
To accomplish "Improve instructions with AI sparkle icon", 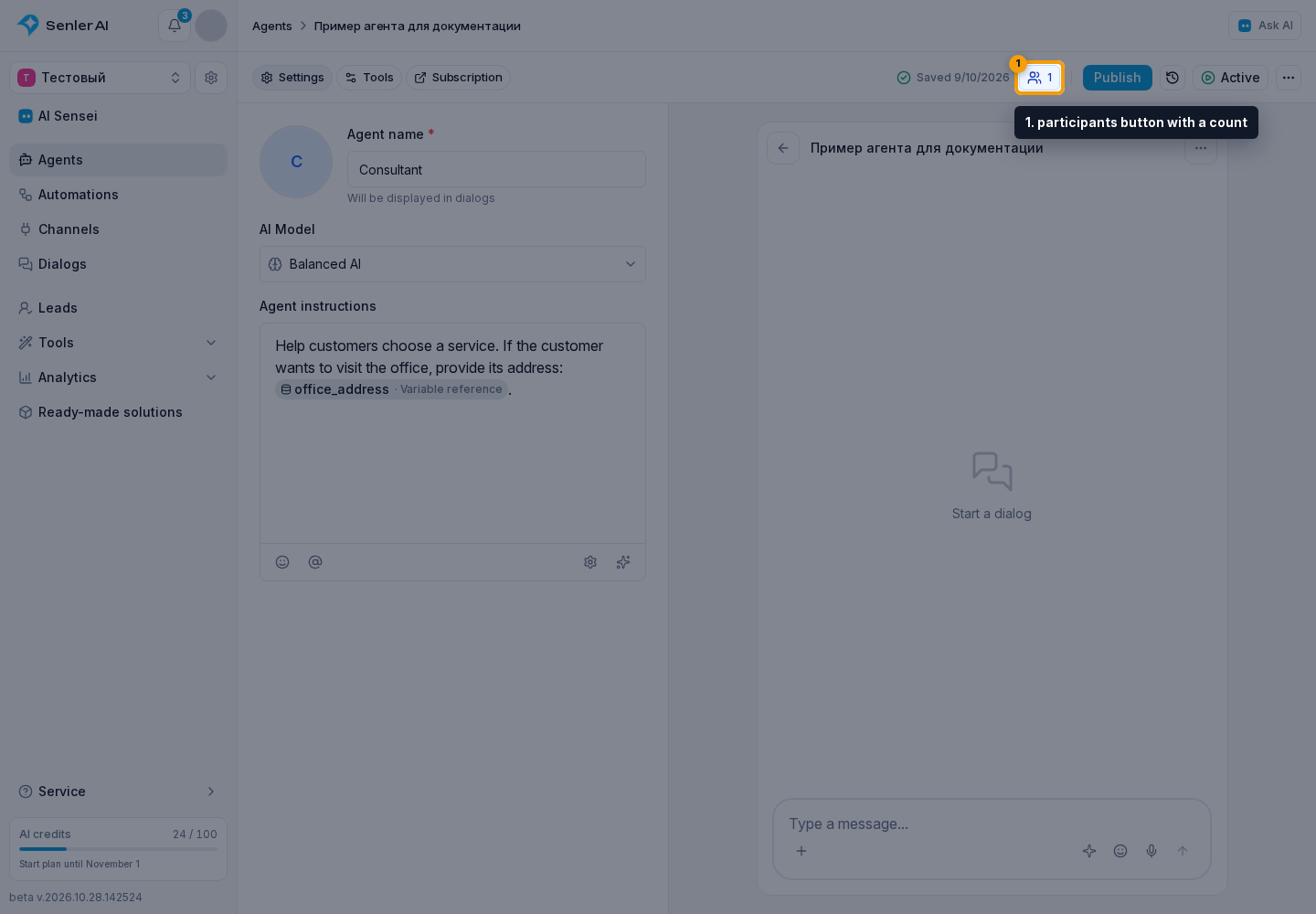I will click(x=623, y=562).
